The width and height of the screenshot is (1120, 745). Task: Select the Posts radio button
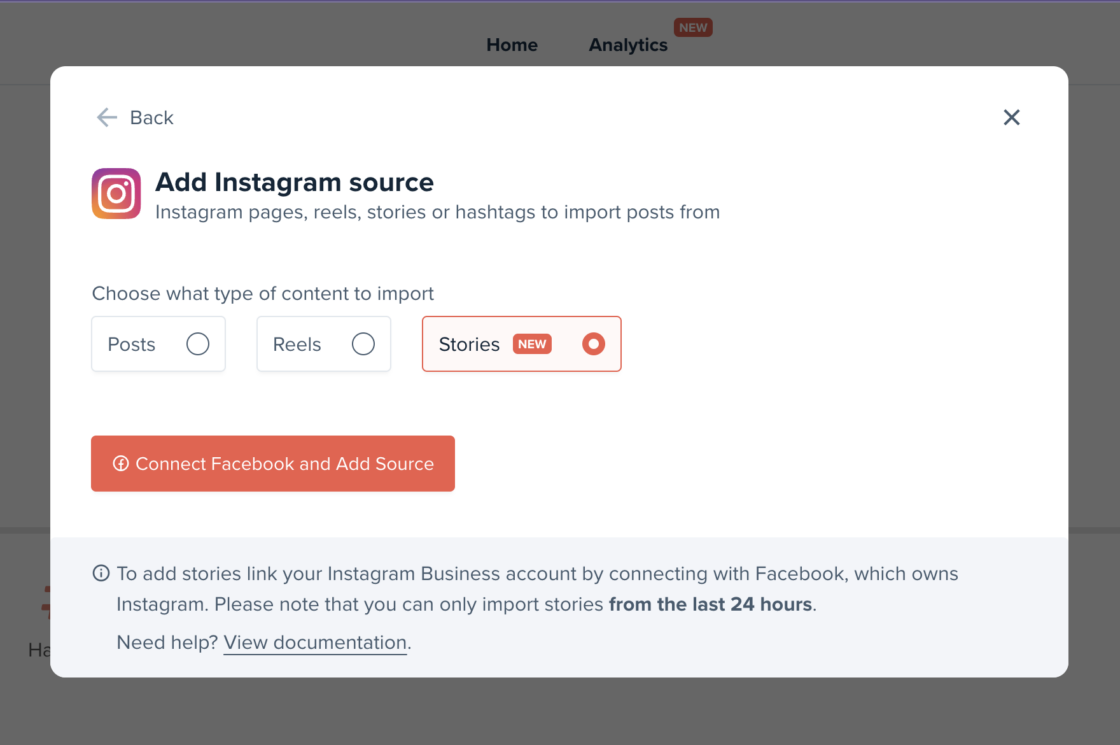[x=197, y=343]
